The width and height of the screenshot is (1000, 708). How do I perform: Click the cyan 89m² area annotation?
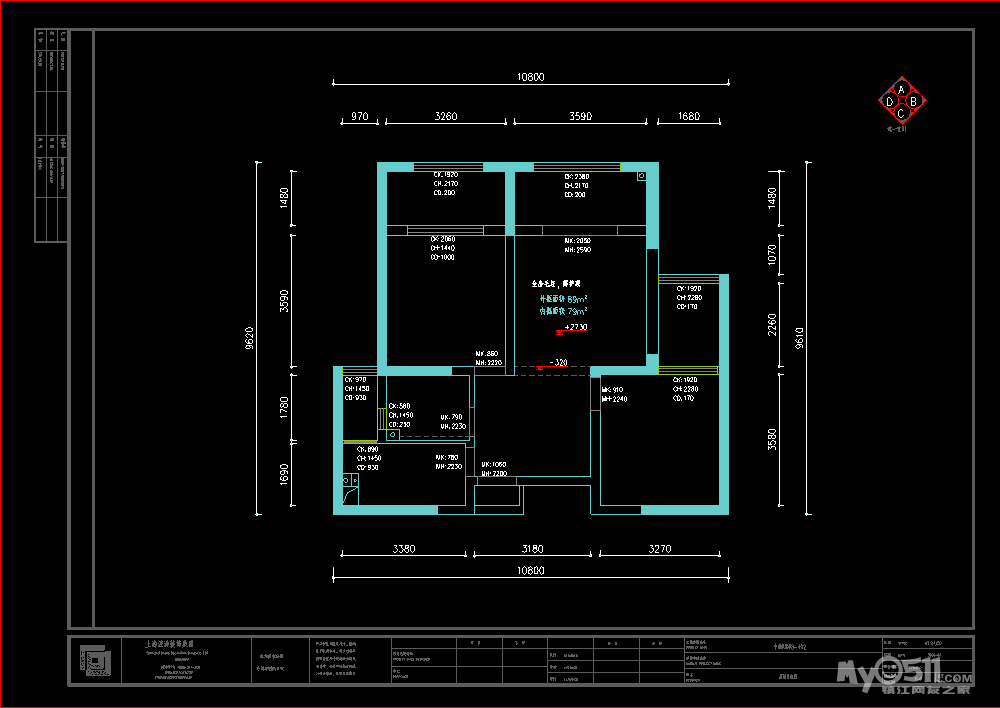564,299
